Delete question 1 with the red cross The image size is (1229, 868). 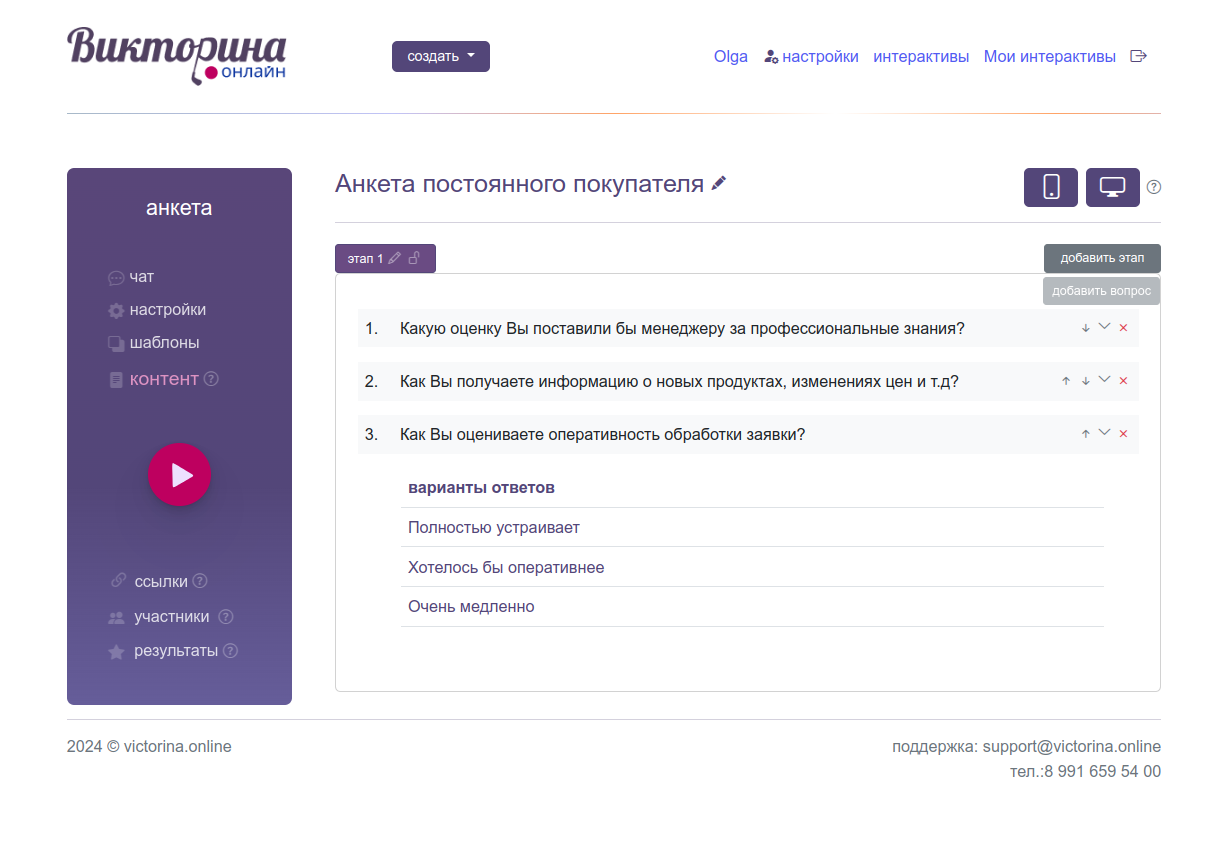click(1123, 328)
